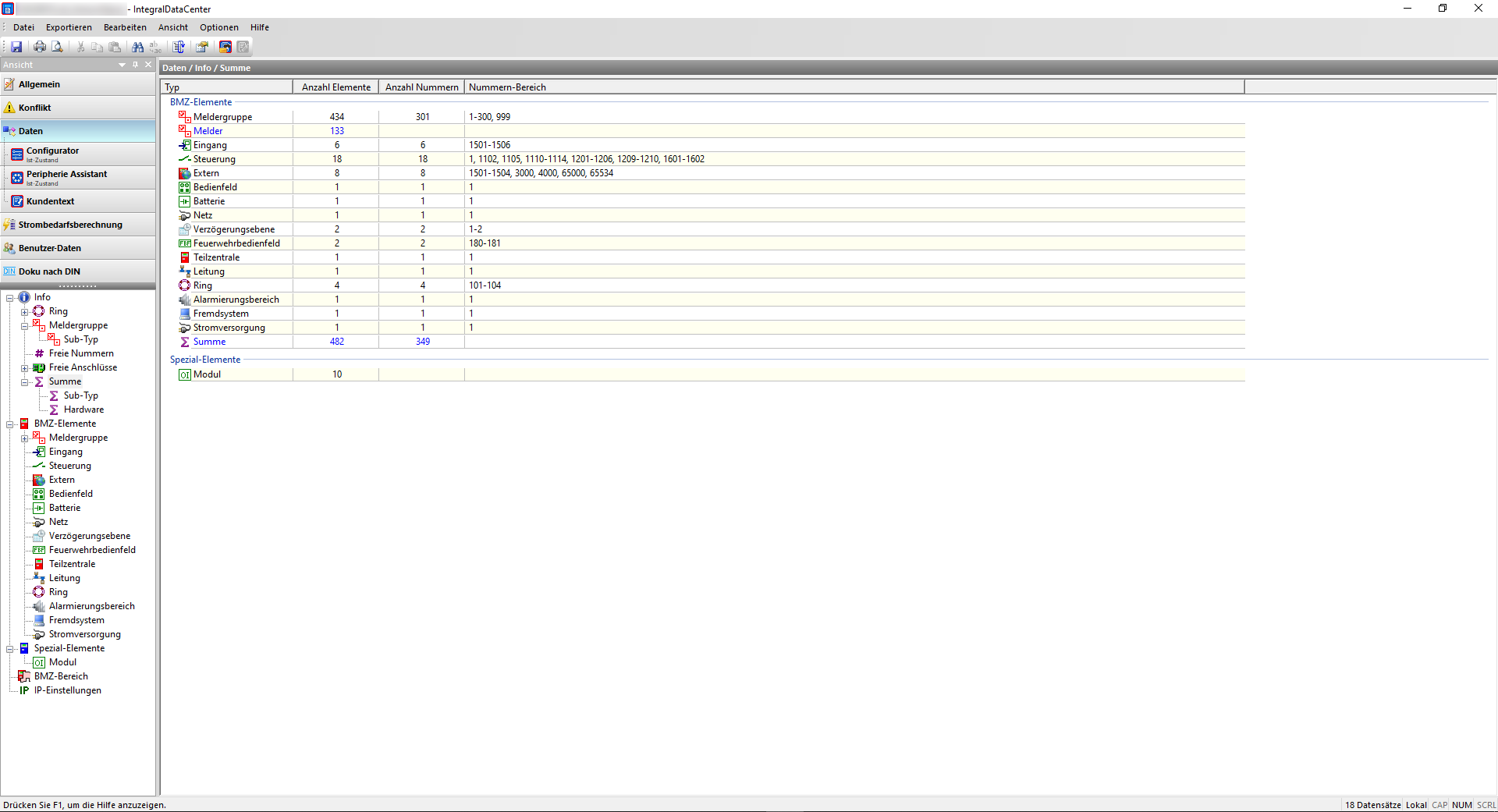
Task: Open the Ansicht panel dropdown arrow
Action: [122, 65]
